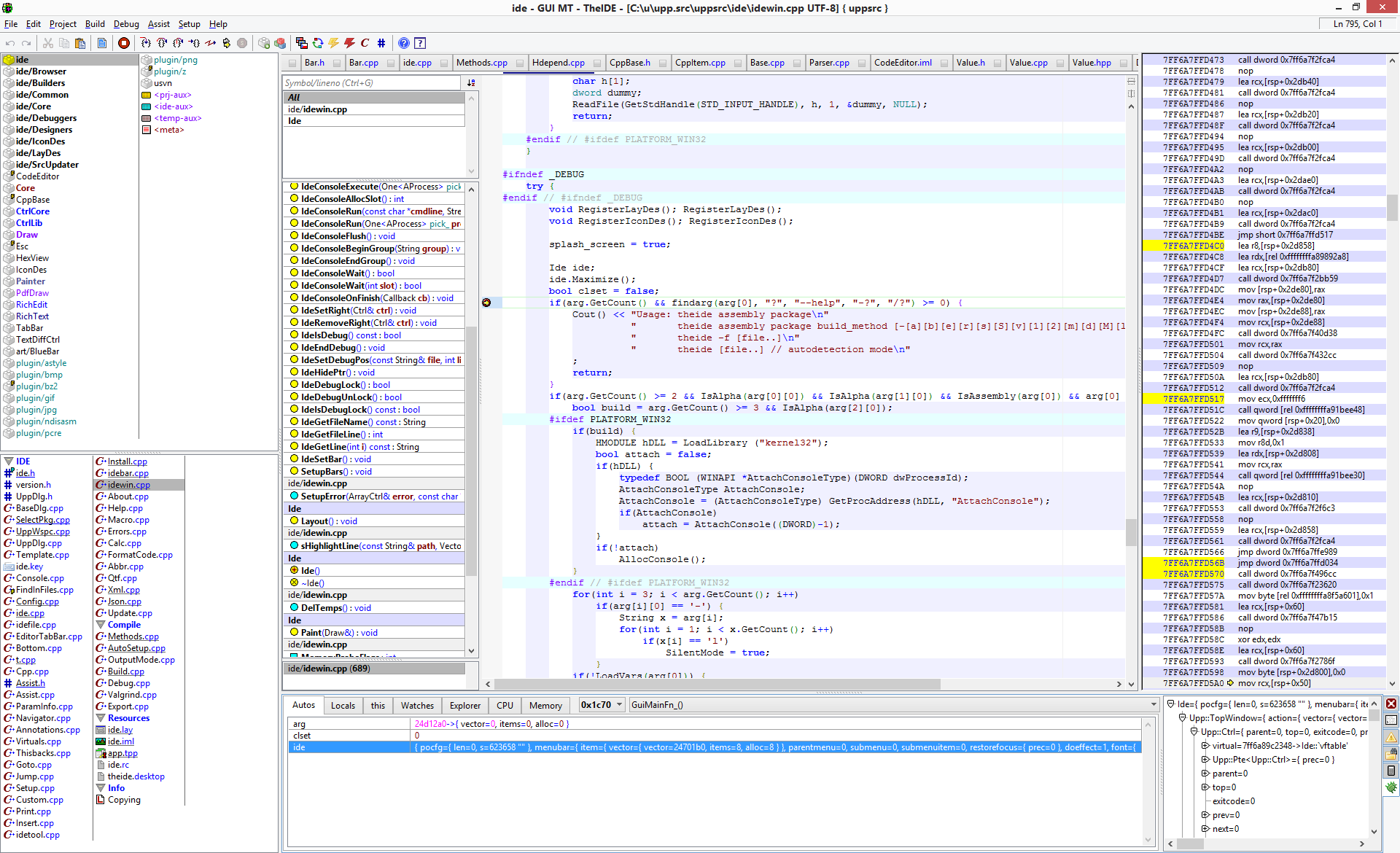Toggle the grey breakpoint toolbar icon
Screen dimensions: 1400x853
(x=242, y=43)
